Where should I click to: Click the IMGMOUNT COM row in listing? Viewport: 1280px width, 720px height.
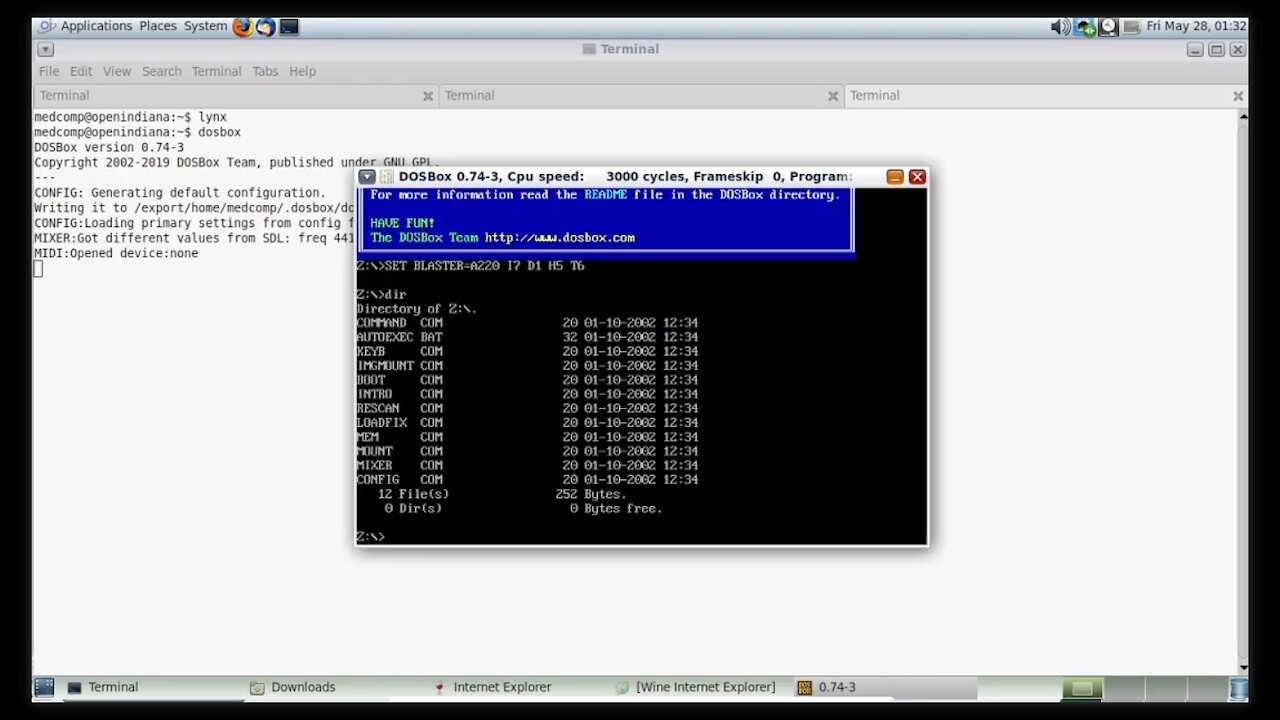tap(527, 366)
